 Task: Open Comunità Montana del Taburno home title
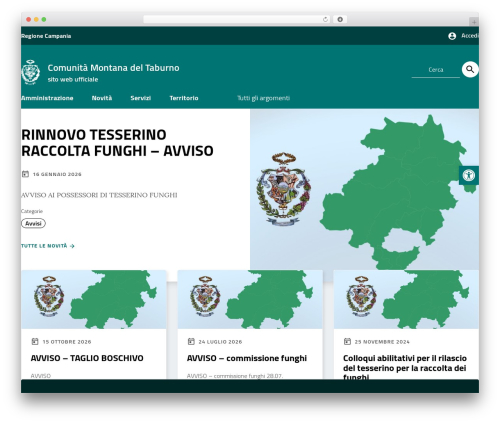pyautogui.click(x=113, y=68)
